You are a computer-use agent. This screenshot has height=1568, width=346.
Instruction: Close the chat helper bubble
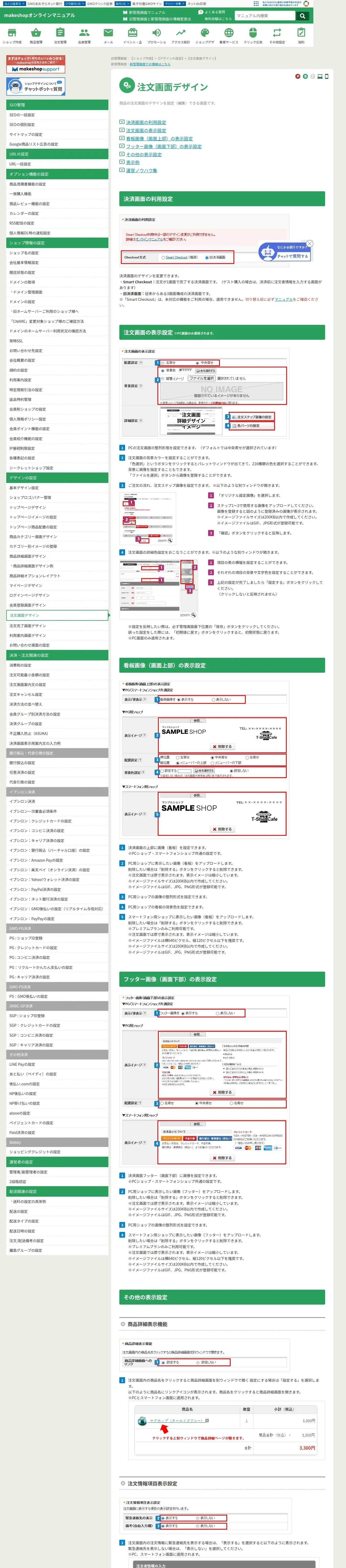click(309, 244)
